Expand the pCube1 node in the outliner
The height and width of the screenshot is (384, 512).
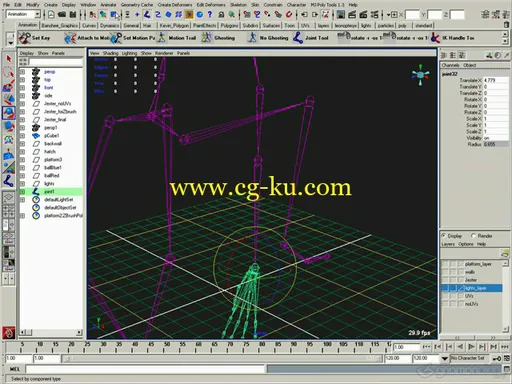(x=22, y=136)
